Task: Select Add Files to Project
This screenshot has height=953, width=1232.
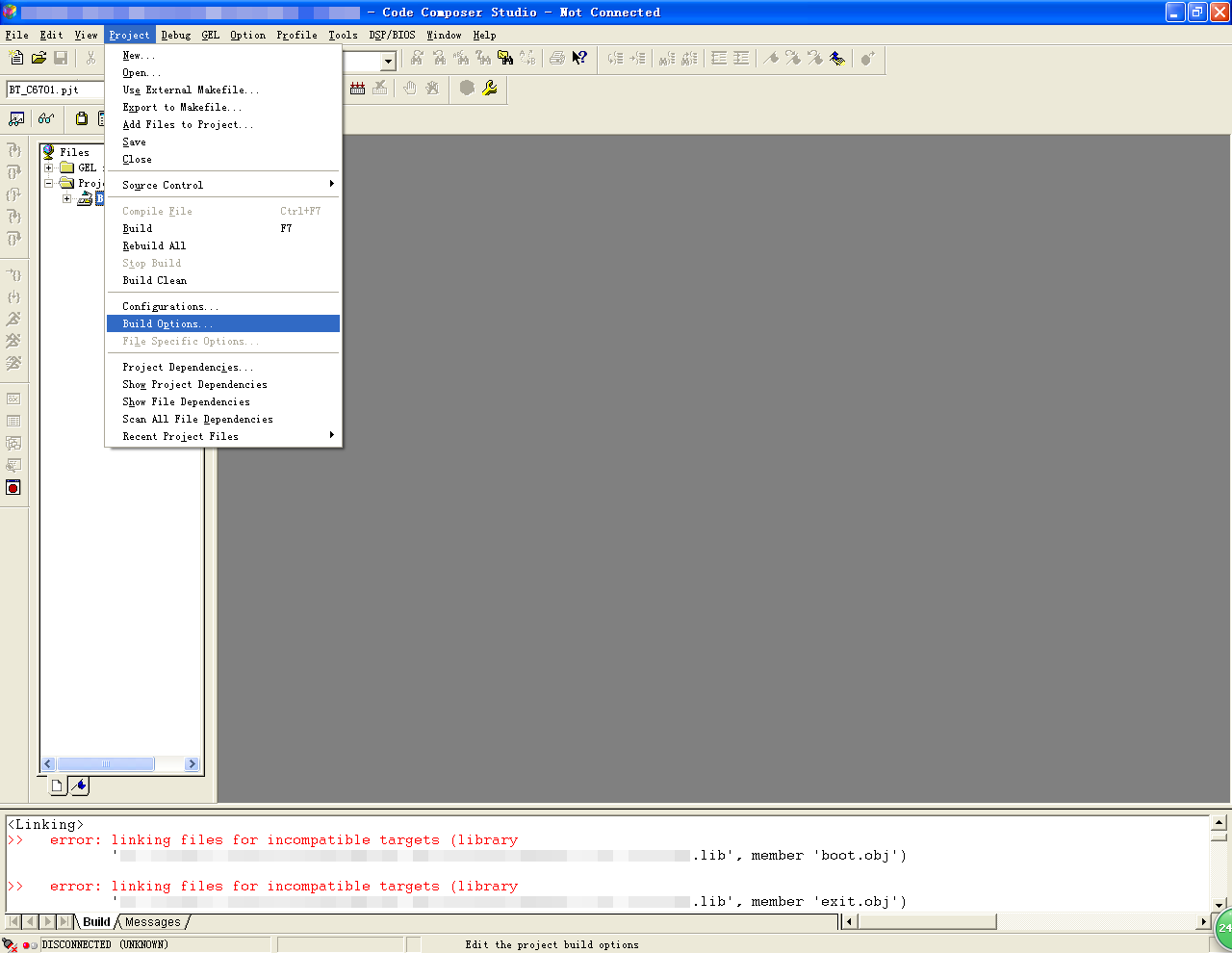Action: tap(223, 124)
